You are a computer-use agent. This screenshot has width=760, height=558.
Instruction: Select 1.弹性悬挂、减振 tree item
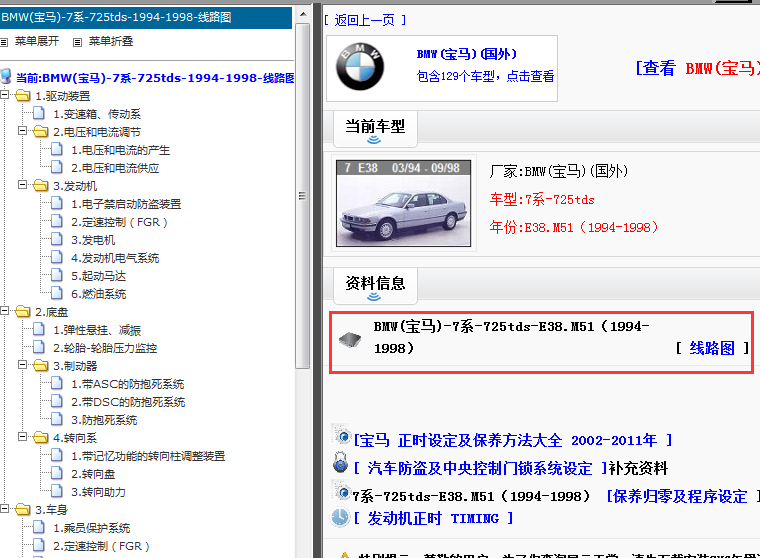click(97, 330)
